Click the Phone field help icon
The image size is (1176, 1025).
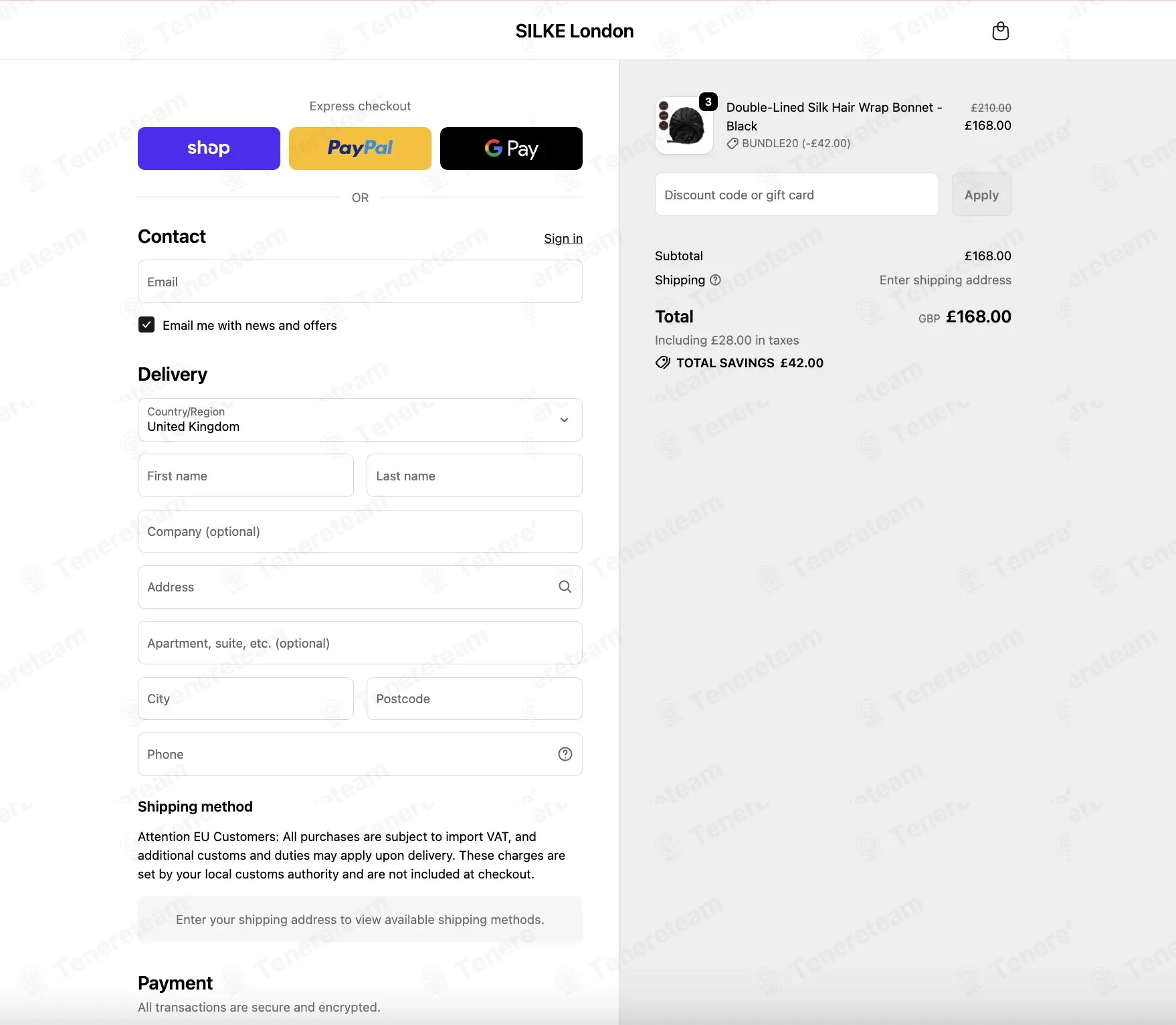565,754
